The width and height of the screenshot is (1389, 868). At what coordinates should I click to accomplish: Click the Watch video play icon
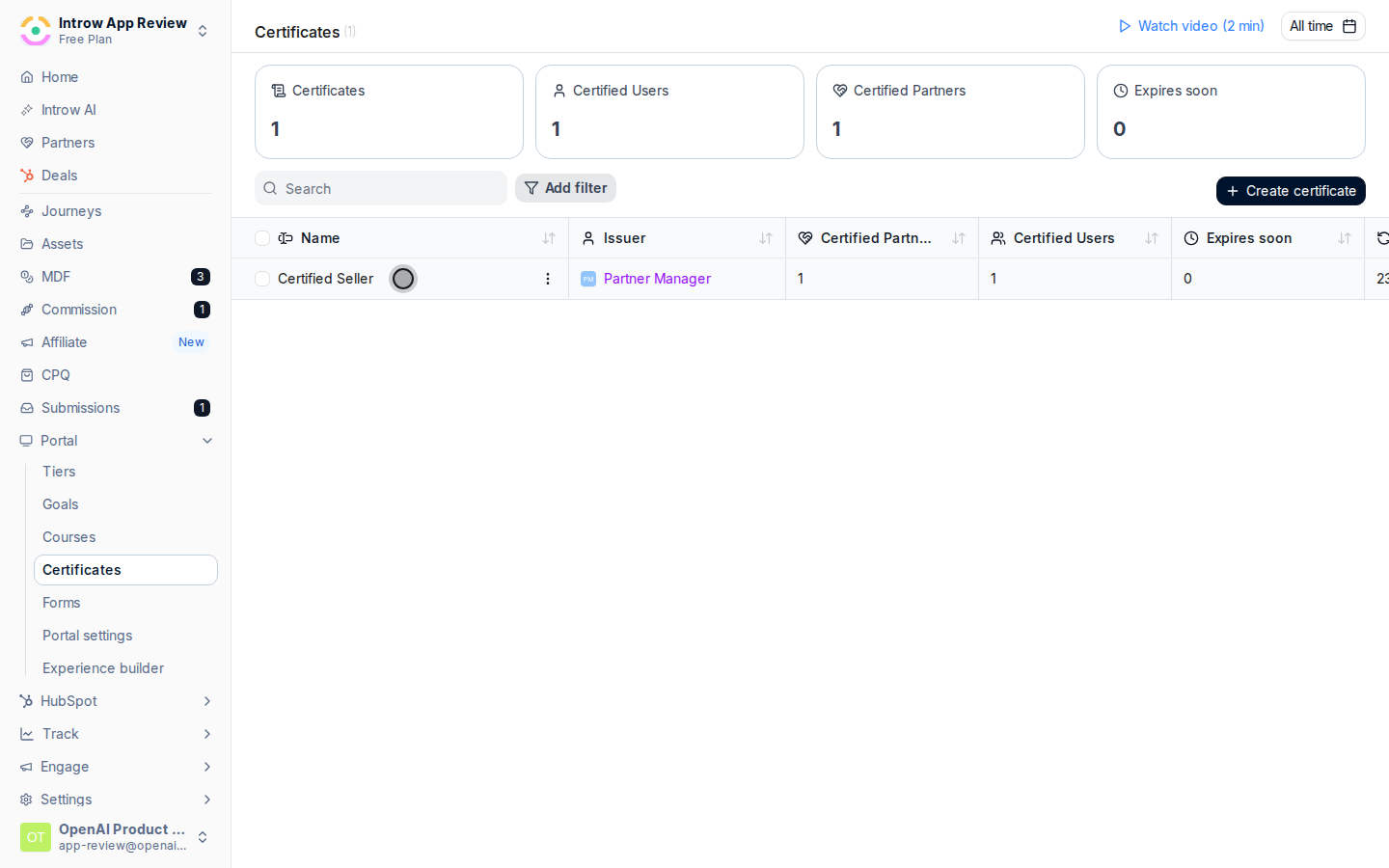(1124, 26)
